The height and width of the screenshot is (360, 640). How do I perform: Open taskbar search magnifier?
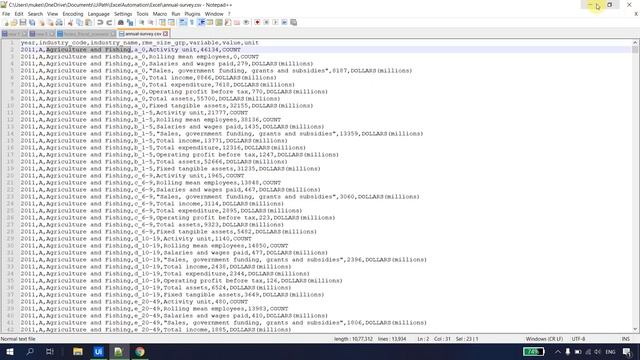coord(30,351)
